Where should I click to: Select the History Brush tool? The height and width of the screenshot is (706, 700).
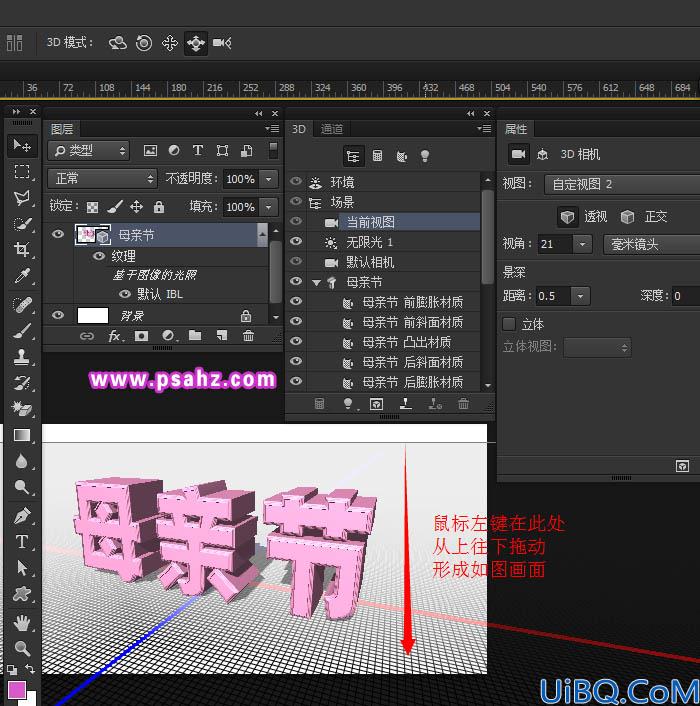coord(22,383)
